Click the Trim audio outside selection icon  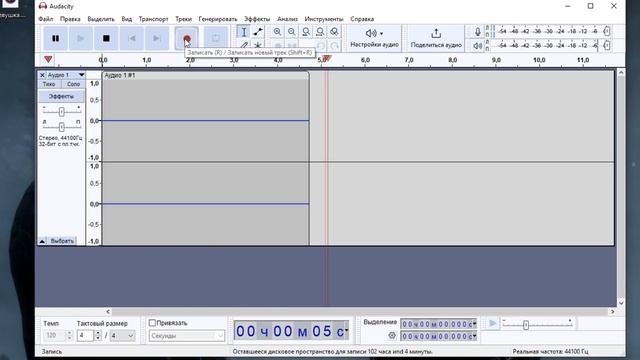coord(278,45)
